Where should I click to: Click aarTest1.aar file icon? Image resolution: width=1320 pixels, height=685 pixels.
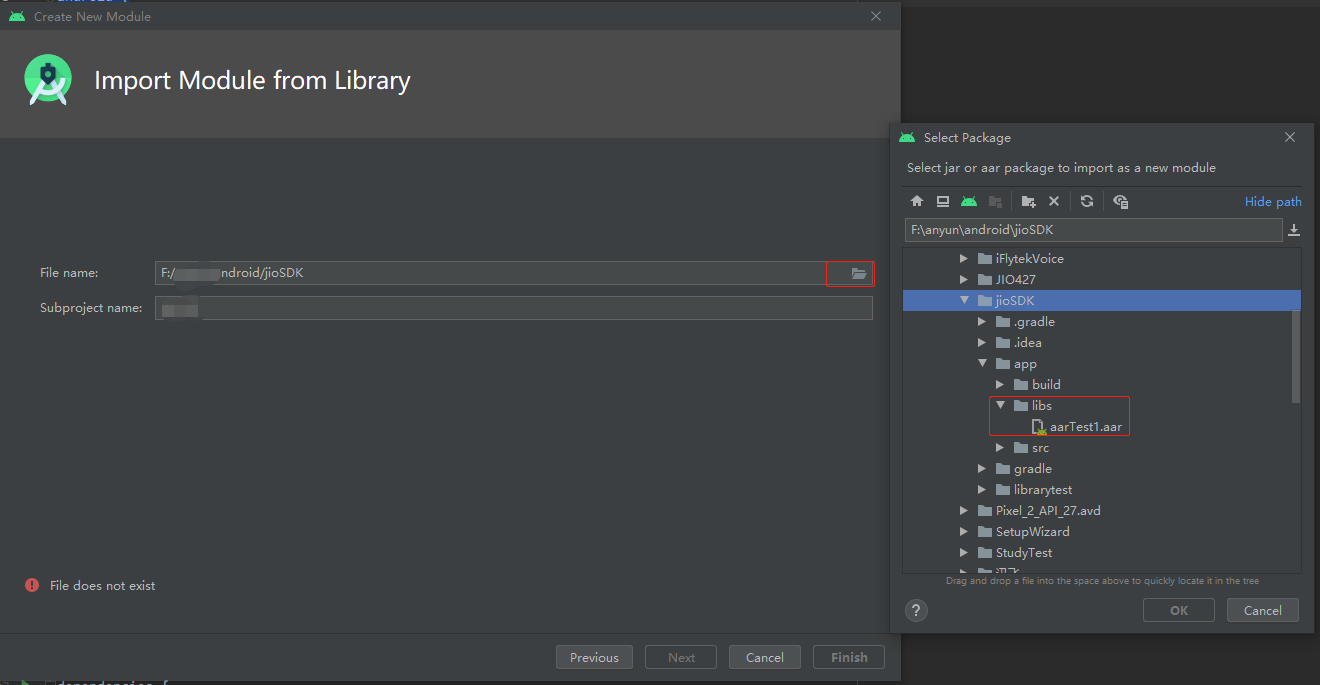tap(1039, 427)
